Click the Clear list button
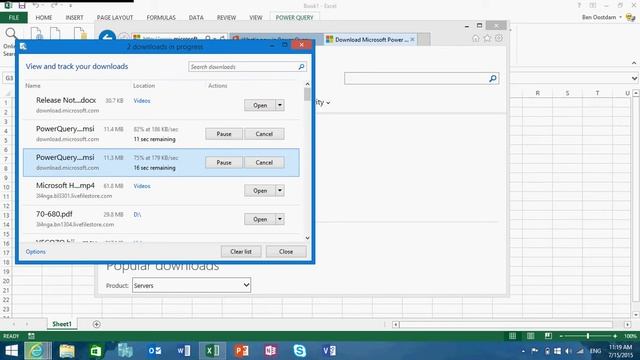 point(241,251)
